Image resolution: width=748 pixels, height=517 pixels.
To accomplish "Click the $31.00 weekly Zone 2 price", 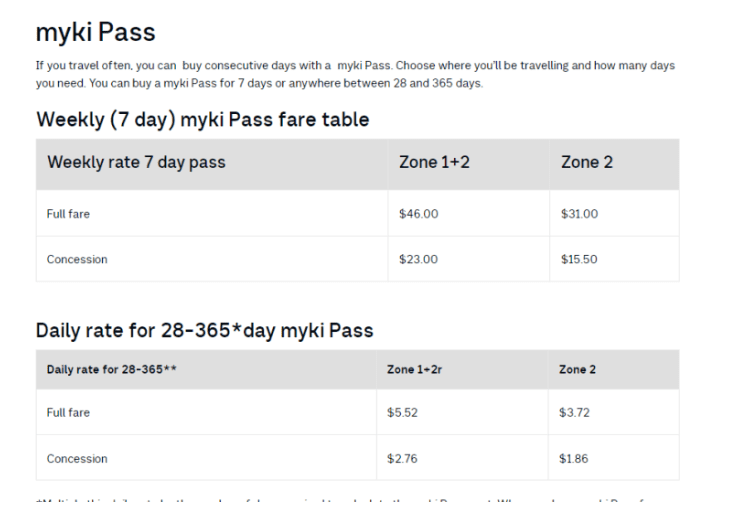I will 579,214.
